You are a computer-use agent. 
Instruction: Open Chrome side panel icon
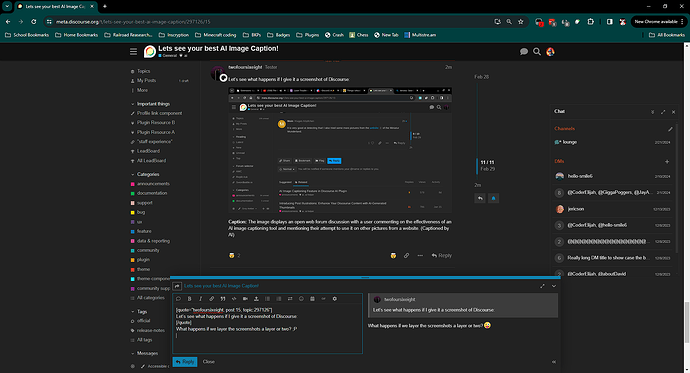coord(609,22)
